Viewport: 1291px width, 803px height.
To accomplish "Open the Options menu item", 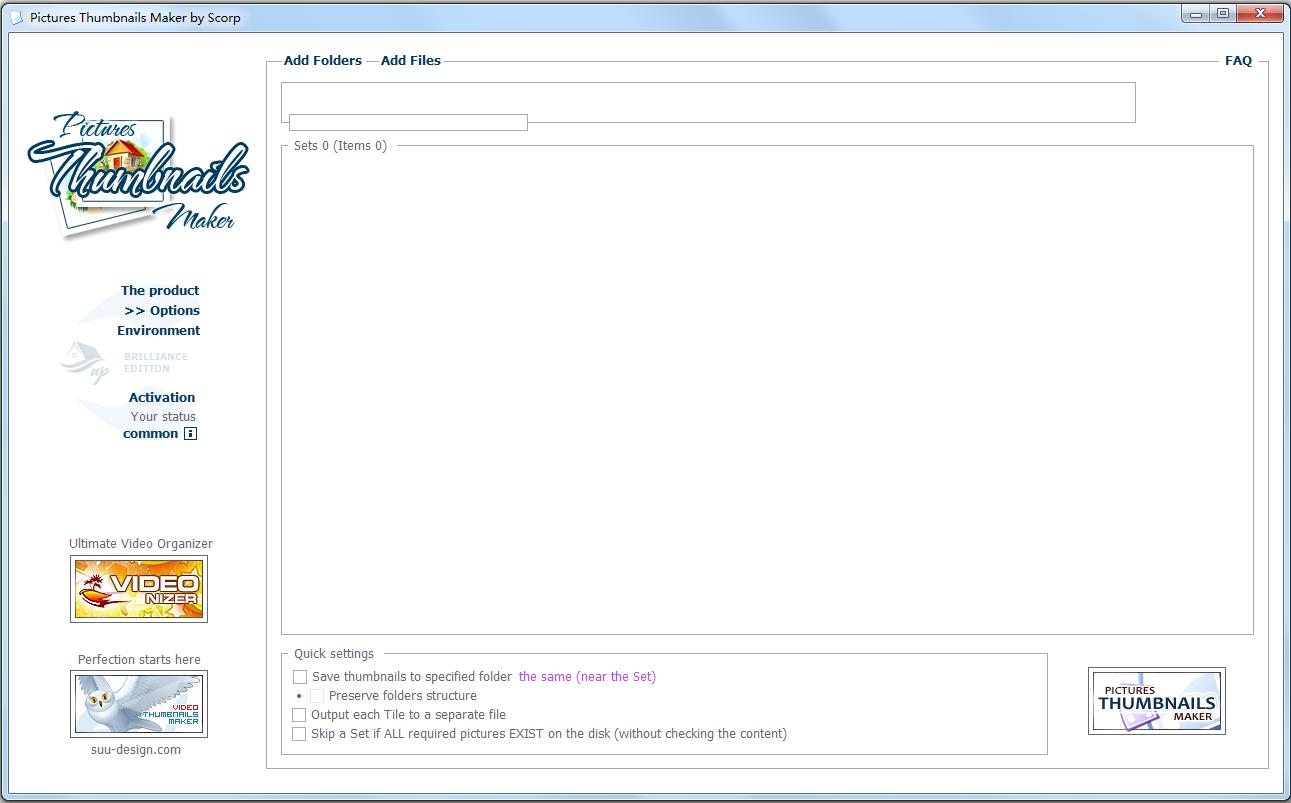I will click(162, 310).
